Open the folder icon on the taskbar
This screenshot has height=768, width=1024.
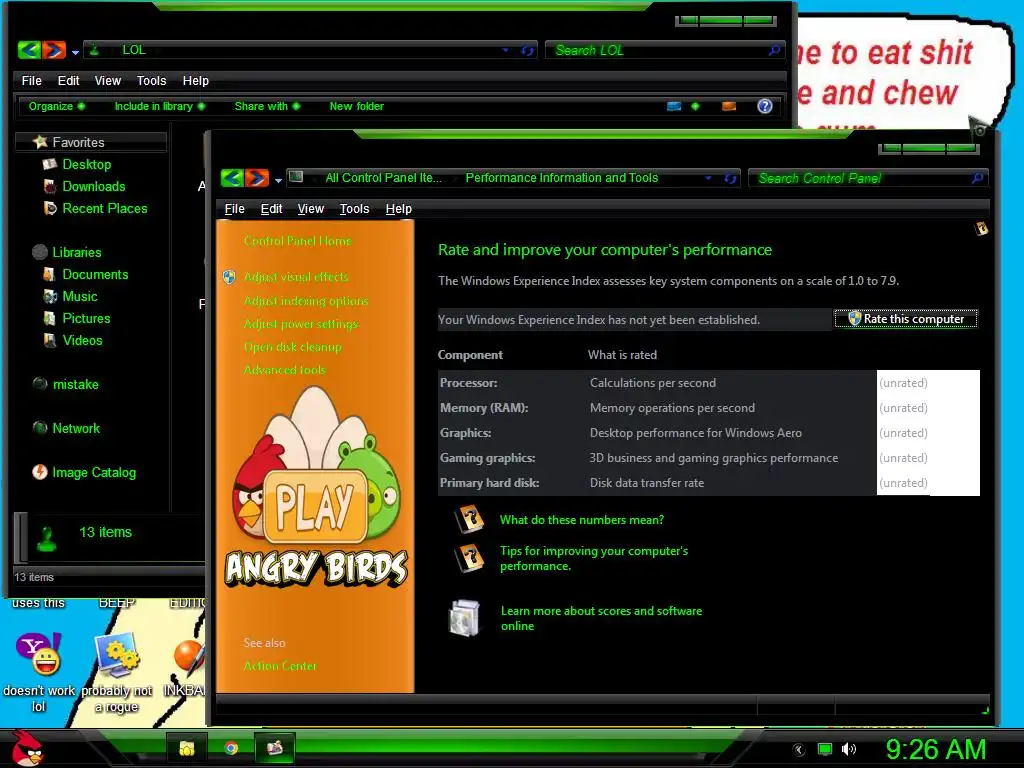click(187, 748)
